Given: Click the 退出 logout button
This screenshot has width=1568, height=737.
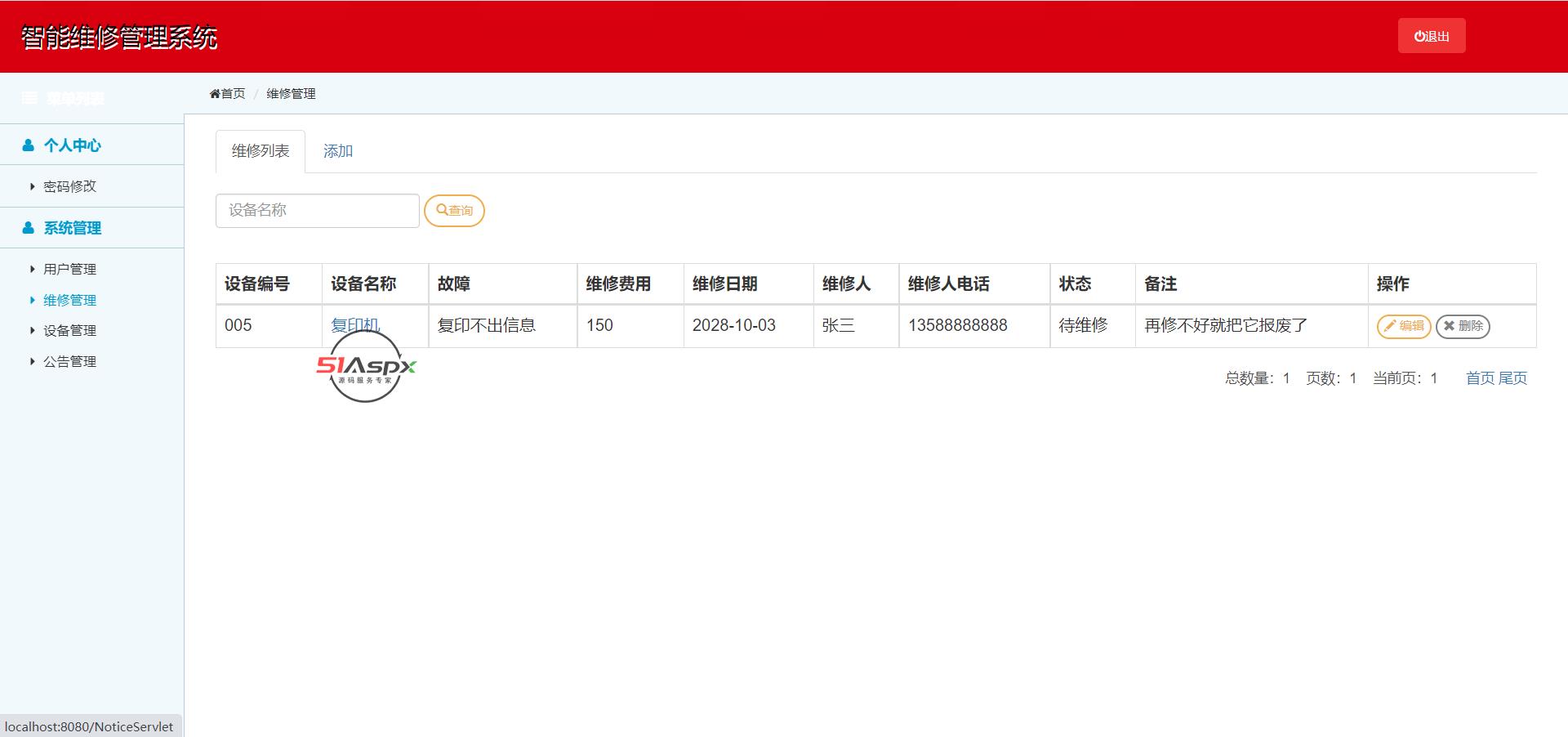Looking at the screenshot, I should tap(1432, 36).
